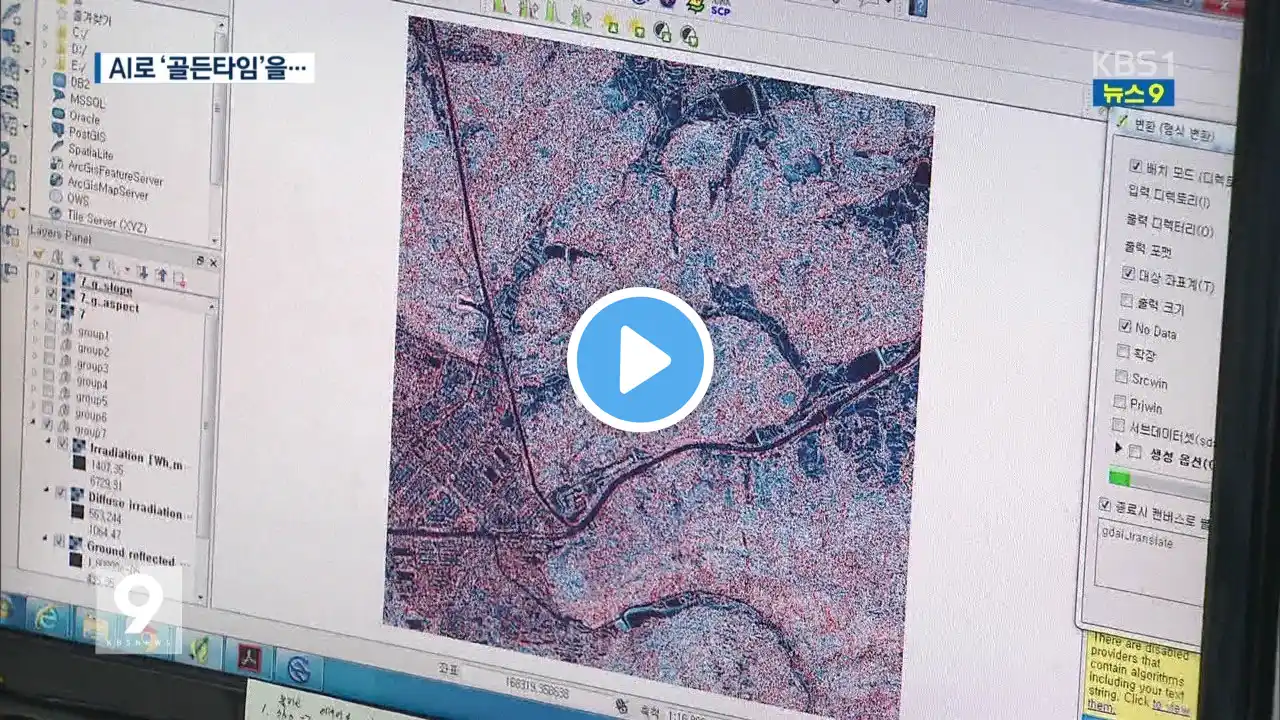The width and height of the screenshot is (1280, 720).
Task: Toggle the 종료시 캔버스로 checkbox
Action: 1105,504
